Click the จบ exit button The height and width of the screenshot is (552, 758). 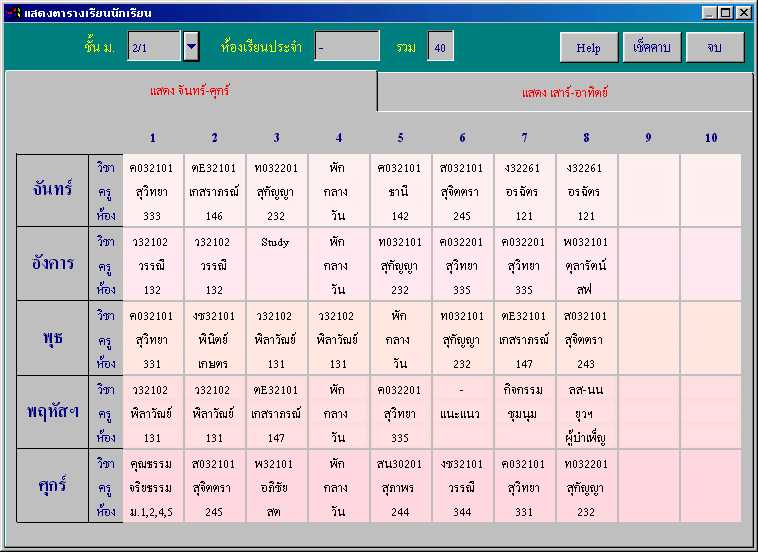tap(714, 47)
